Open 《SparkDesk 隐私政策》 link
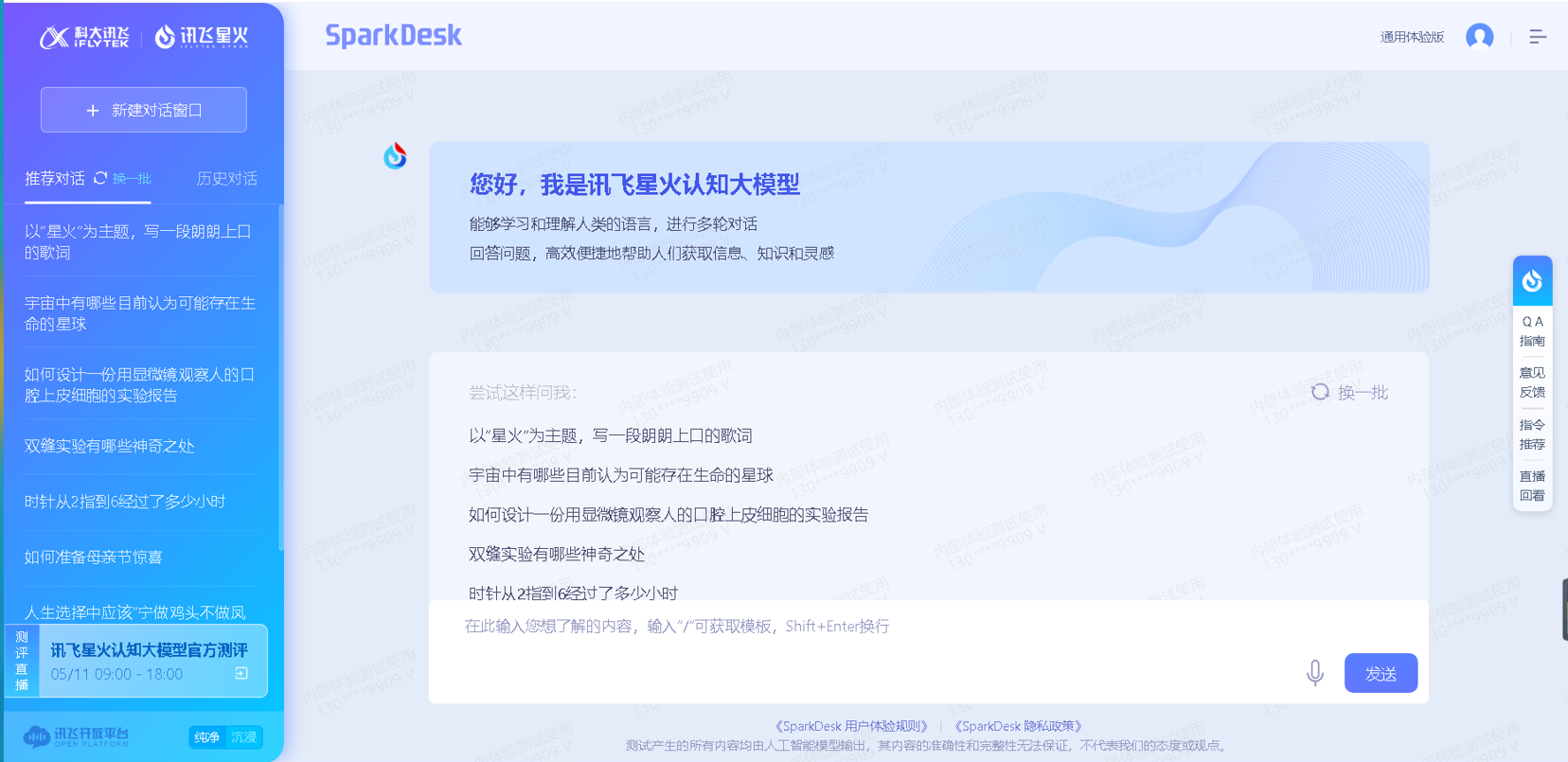Viewport: 1568px width, 762px height. pyautogui.click(x=1018, y=726)
